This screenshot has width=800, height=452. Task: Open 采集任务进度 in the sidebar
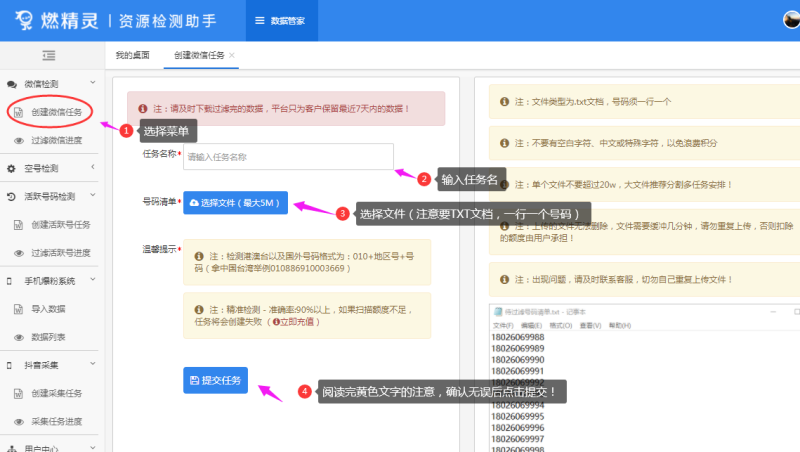tap(56, 421)
